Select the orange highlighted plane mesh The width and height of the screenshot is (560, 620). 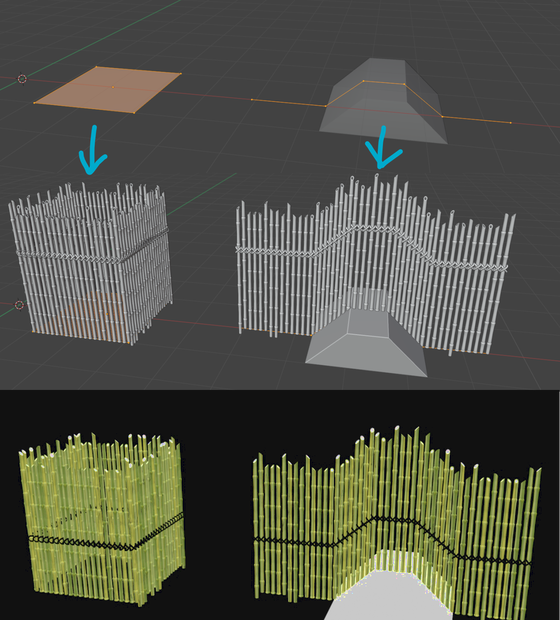pyautogui.click(x=108, y=90)
